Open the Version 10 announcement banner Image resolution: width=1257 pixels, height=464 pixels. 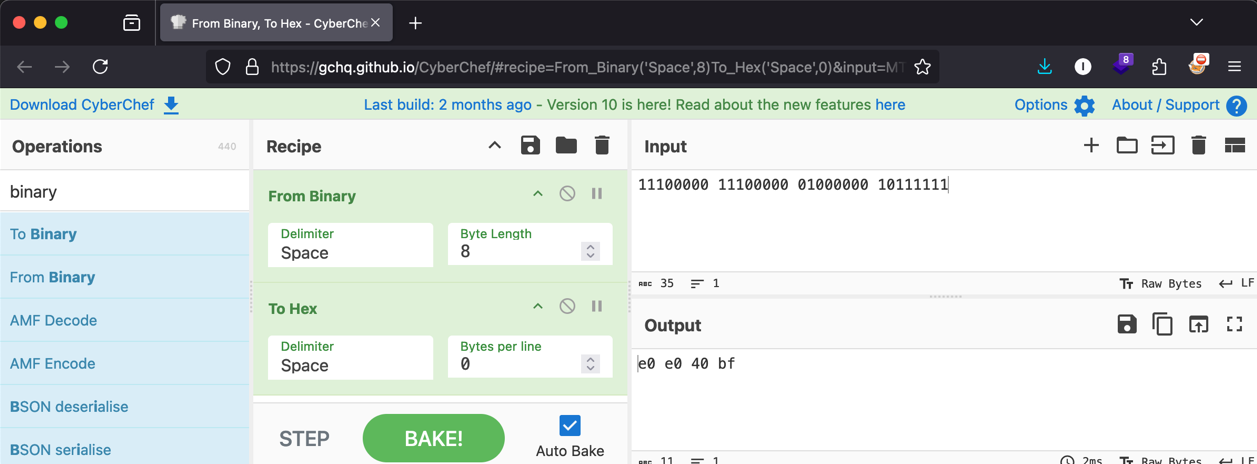coord(634,104)
